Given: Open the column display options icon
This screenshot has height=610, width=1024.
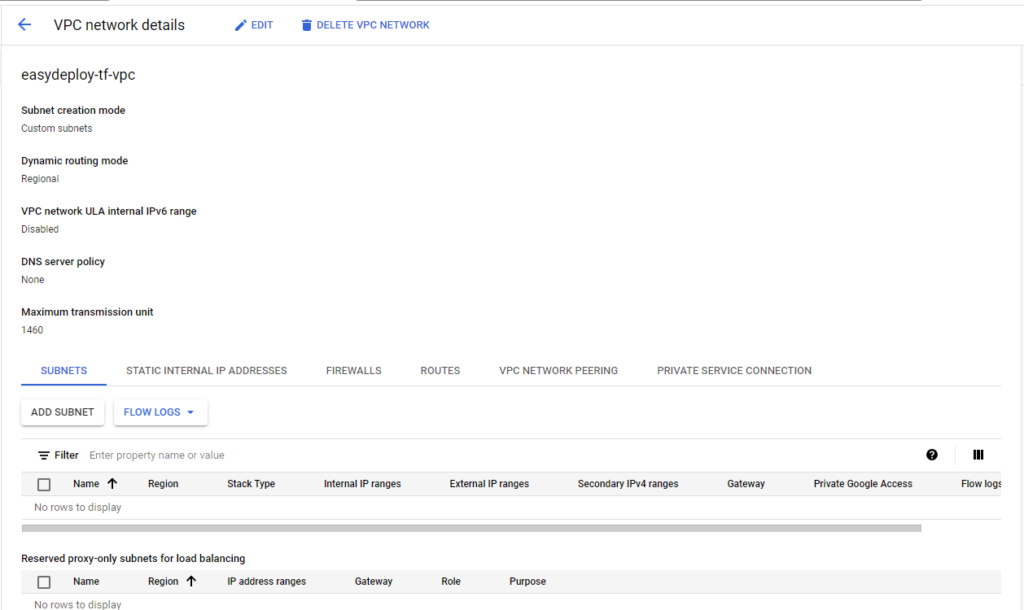Looking at the screenshot, I should click(978, 454).
